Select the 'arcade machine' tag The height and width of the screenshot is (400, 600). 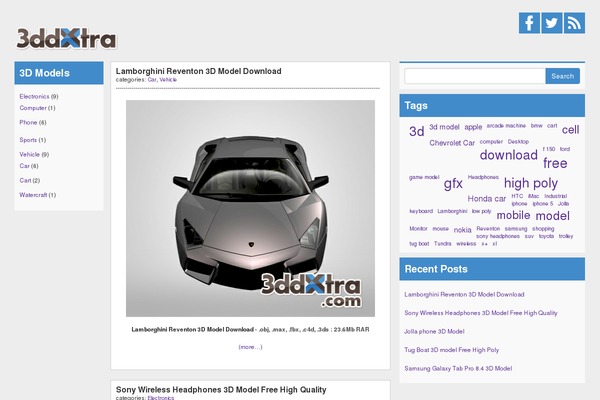(x=506, y=126)
